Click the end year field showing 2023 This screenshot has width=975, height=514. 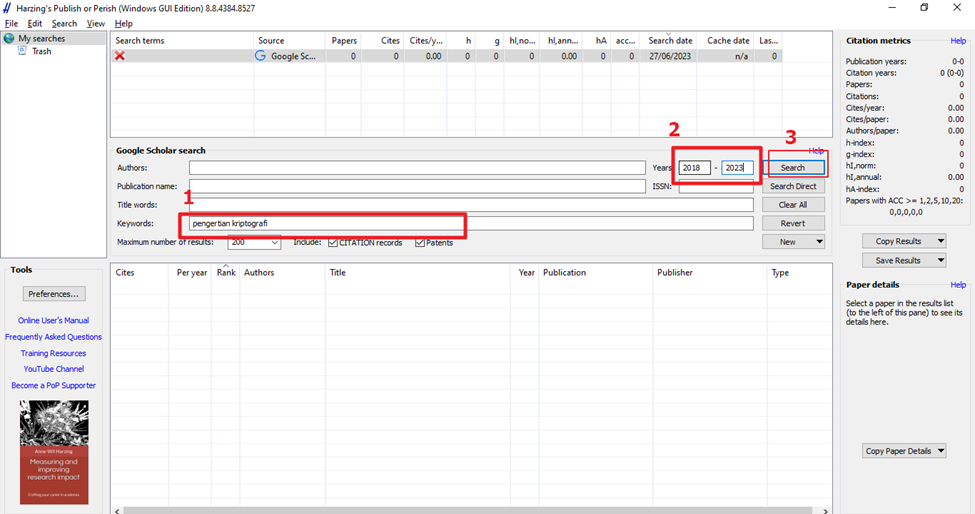click(737, 168)
